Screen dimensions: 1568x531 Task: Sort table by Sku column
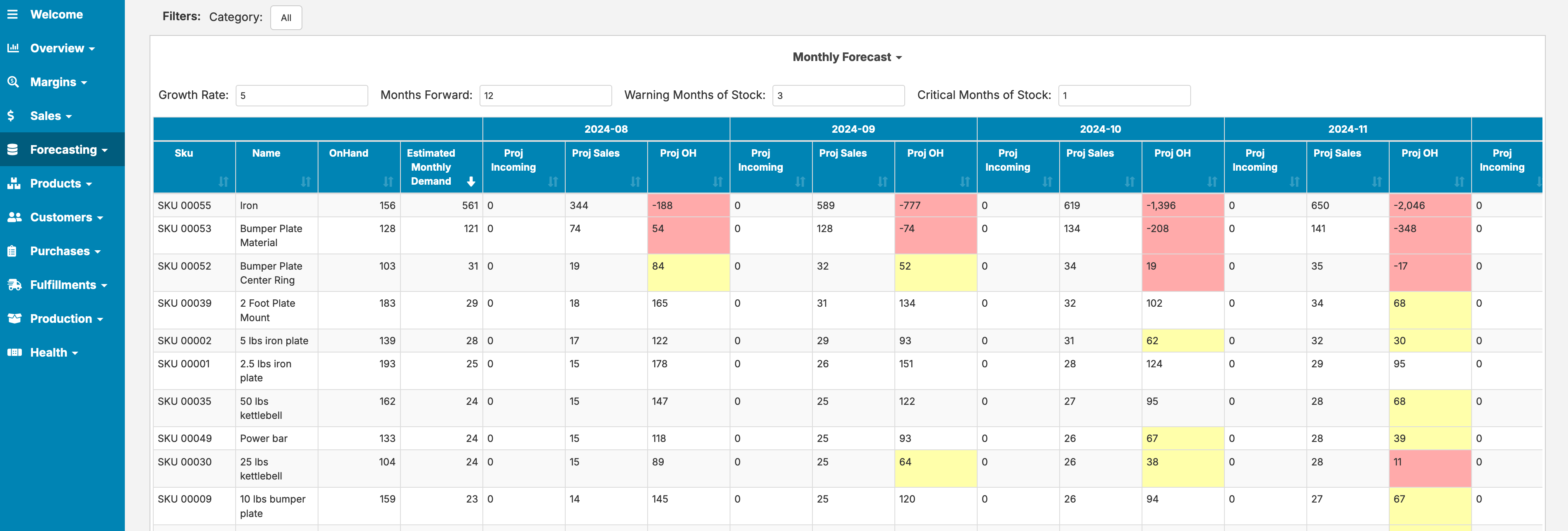[x=223, y=181]
